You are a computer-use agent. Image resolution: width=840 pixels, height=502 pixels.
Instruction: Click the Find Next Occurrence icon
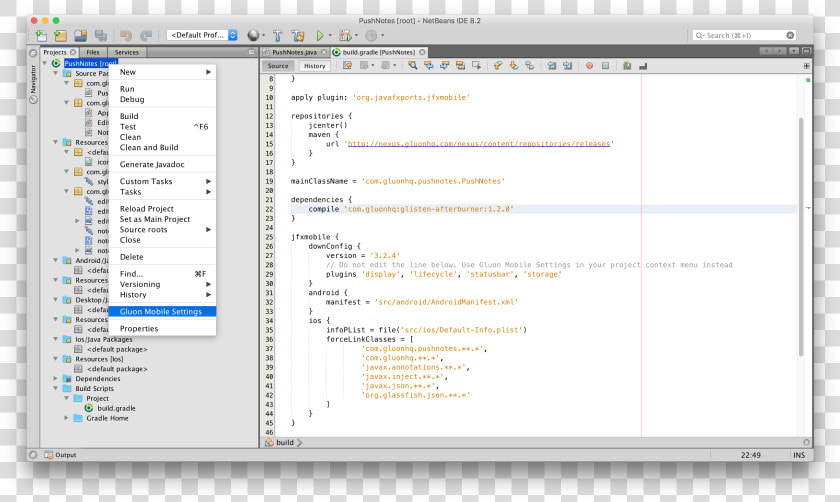click(444, 65)
